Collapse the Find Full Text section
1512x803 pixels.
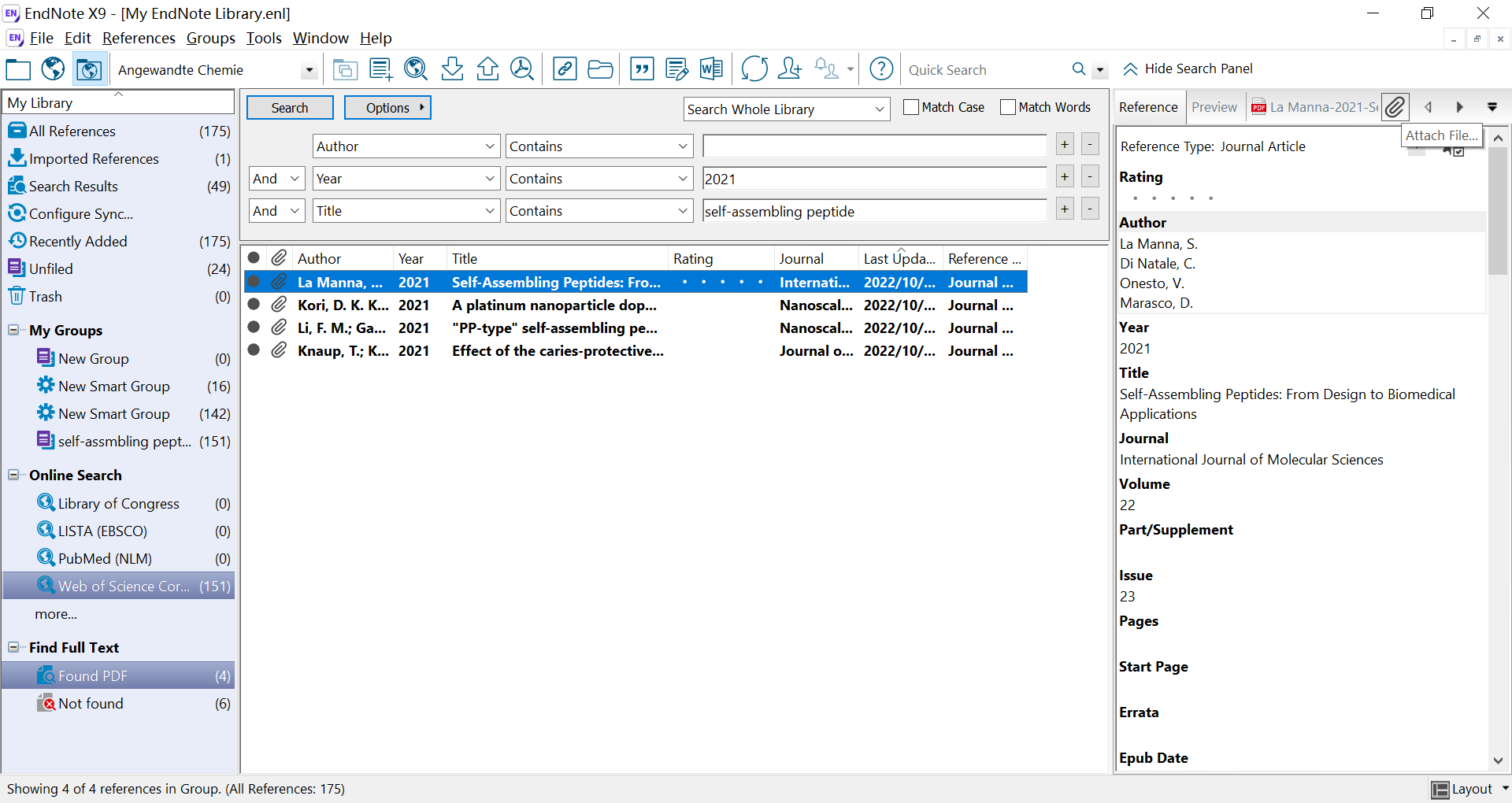tap(13, 647)
